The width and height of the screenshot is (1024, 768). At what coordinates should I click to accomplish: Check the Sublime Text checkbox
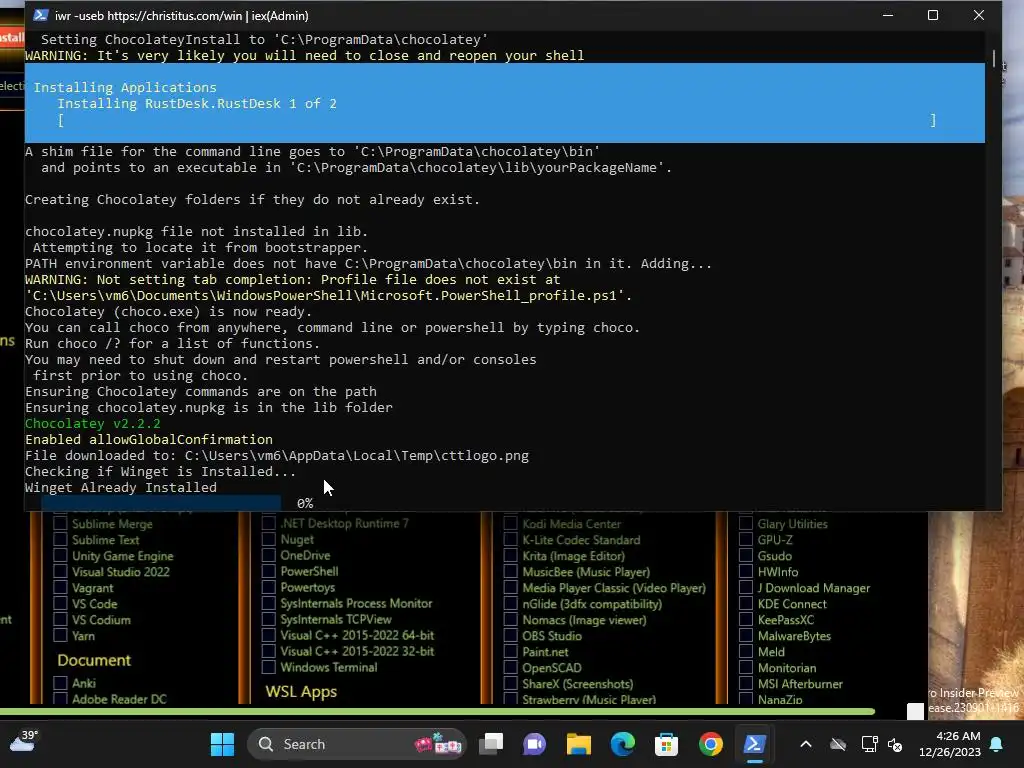tap(60, 539)
